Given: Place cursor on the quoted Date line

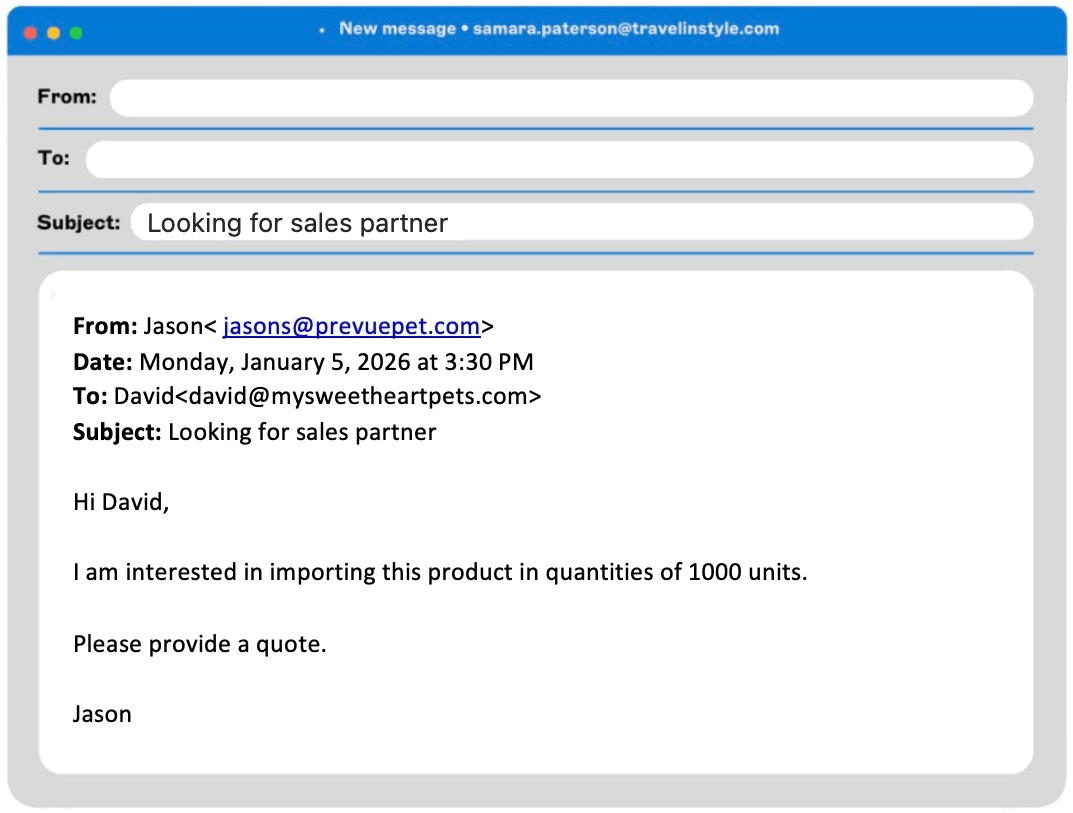Looking at the screenshot, I should pos(303,361).
